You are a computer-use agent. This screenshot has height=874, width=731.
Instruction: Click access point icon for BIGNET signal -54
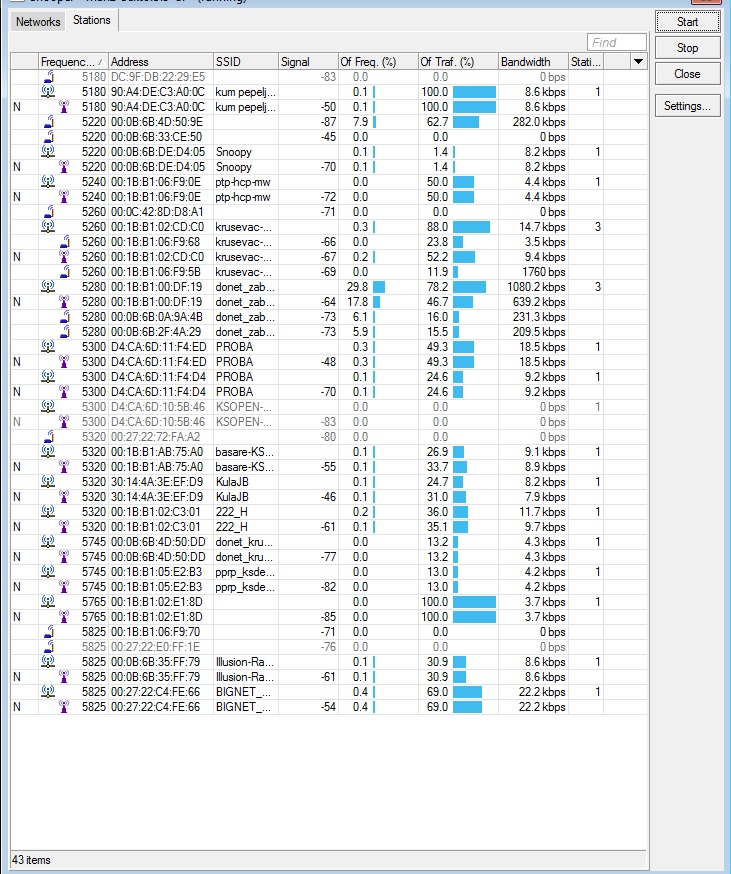coord(64,707)
